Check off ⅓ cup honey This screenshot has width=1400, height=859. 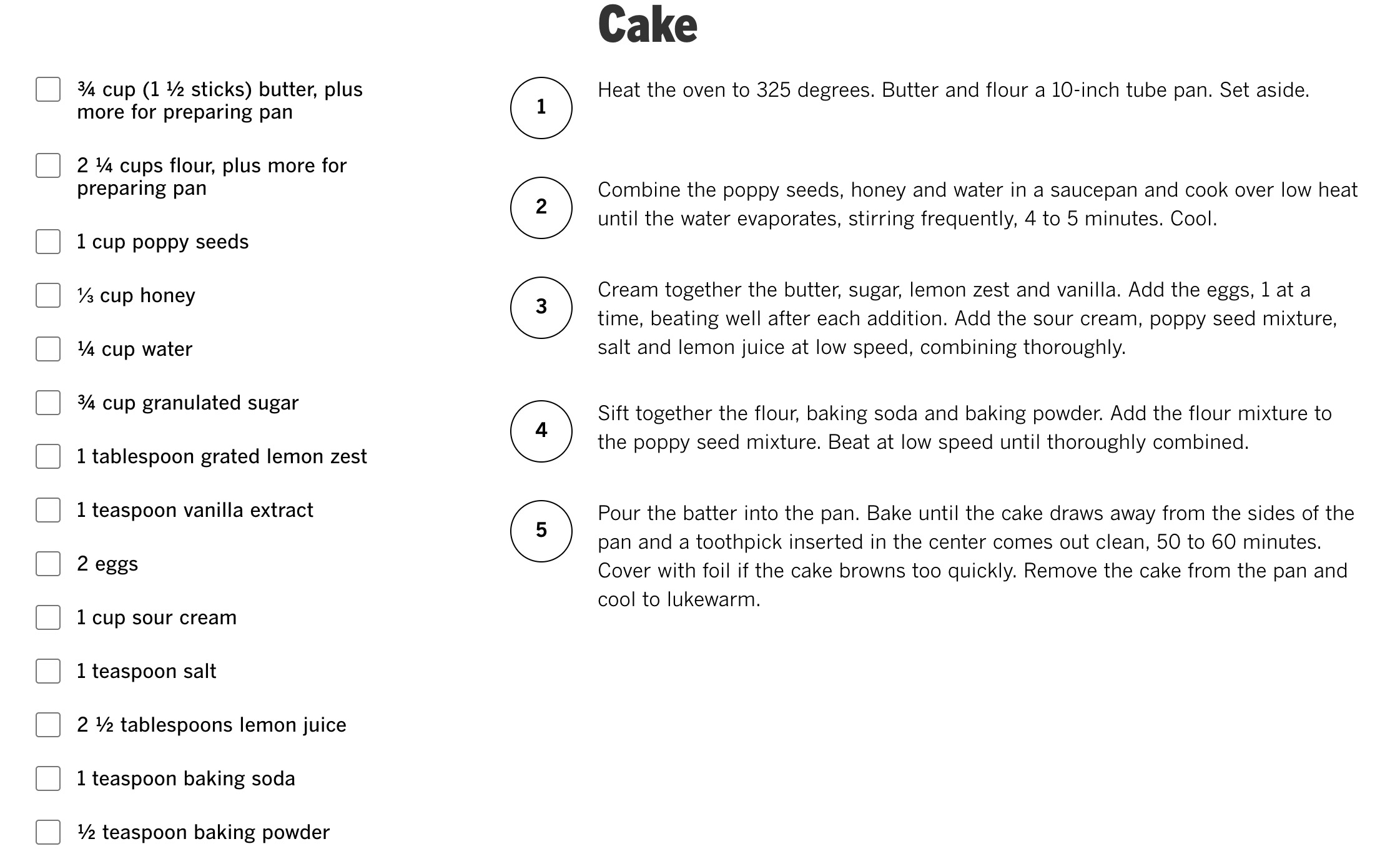[48, 295]
